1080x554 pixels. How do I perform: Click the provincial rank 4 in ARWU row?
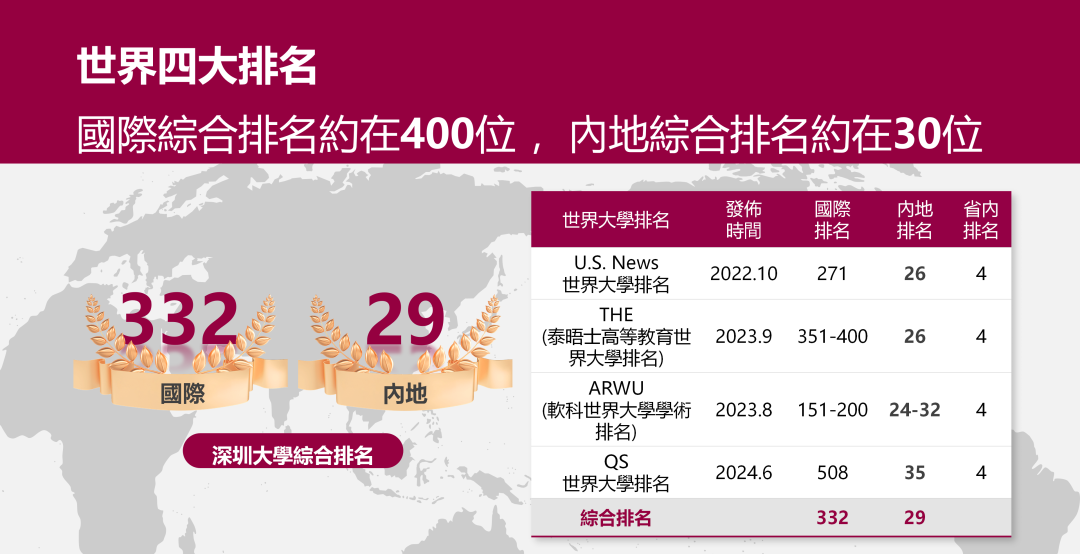(981, 410)
